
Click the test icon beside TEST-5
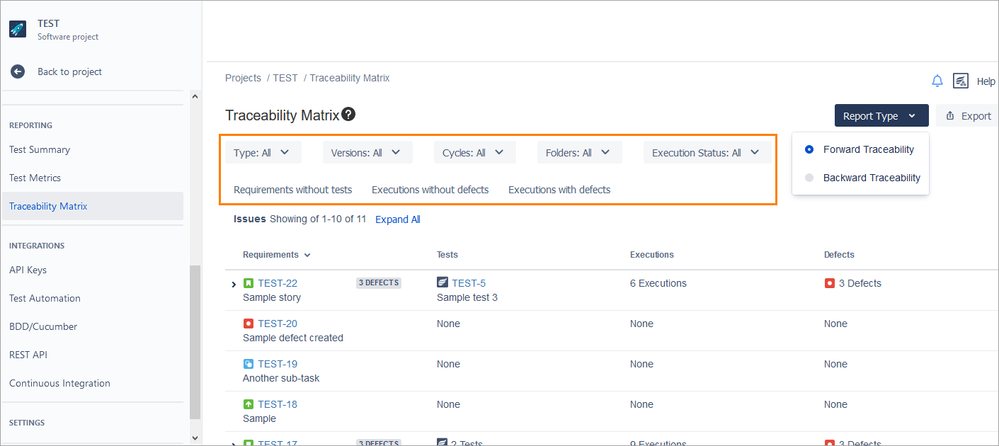click(x=442, y=283)
